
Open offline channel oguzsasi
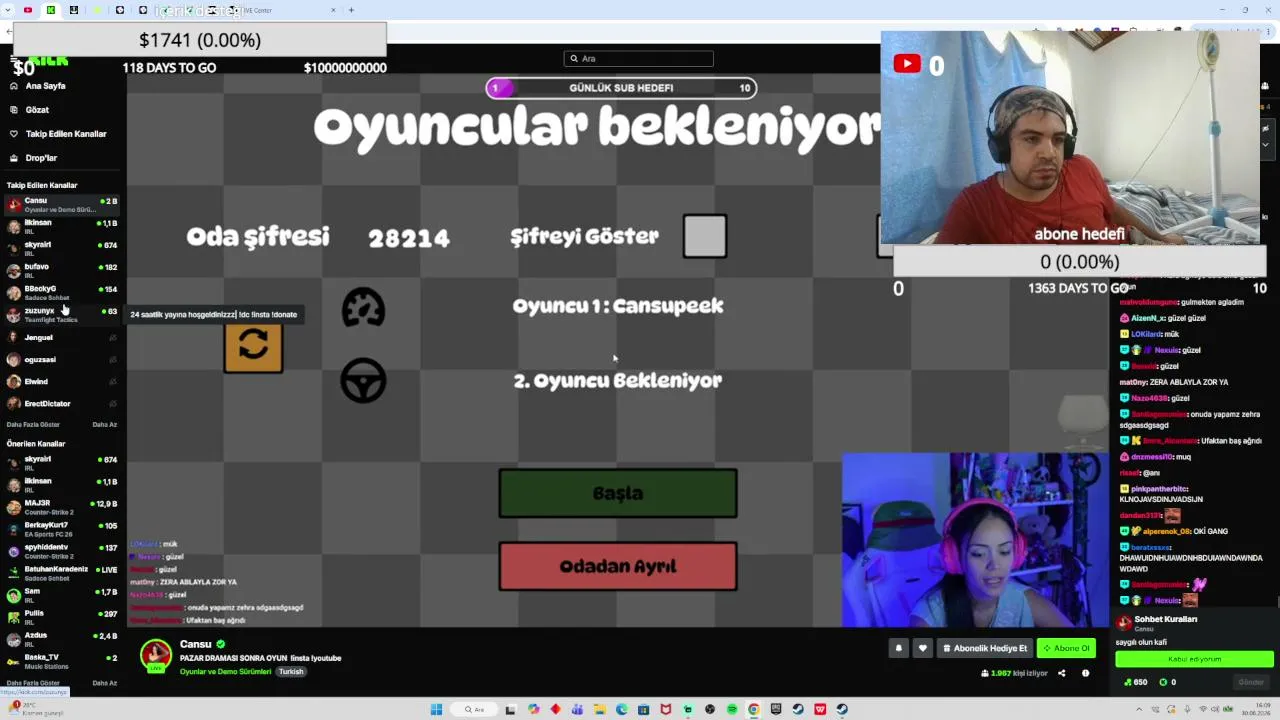click(x=62, y=359)
